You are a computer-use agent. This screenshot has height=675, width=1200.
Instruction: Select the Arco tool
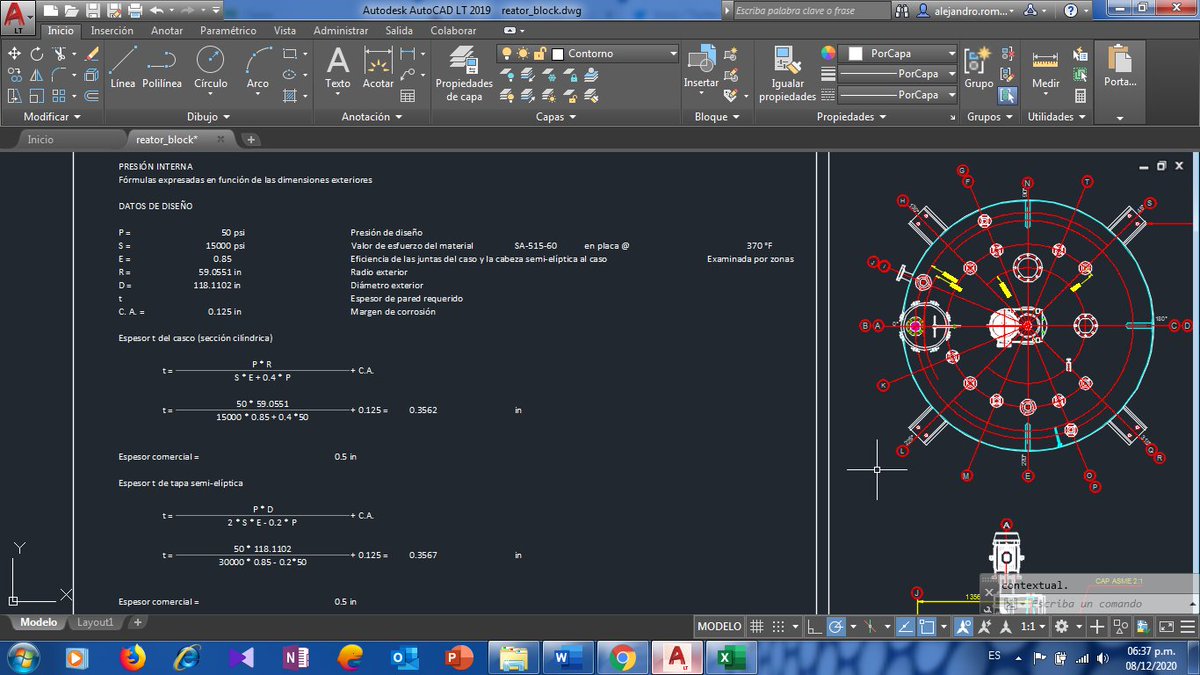258,67
